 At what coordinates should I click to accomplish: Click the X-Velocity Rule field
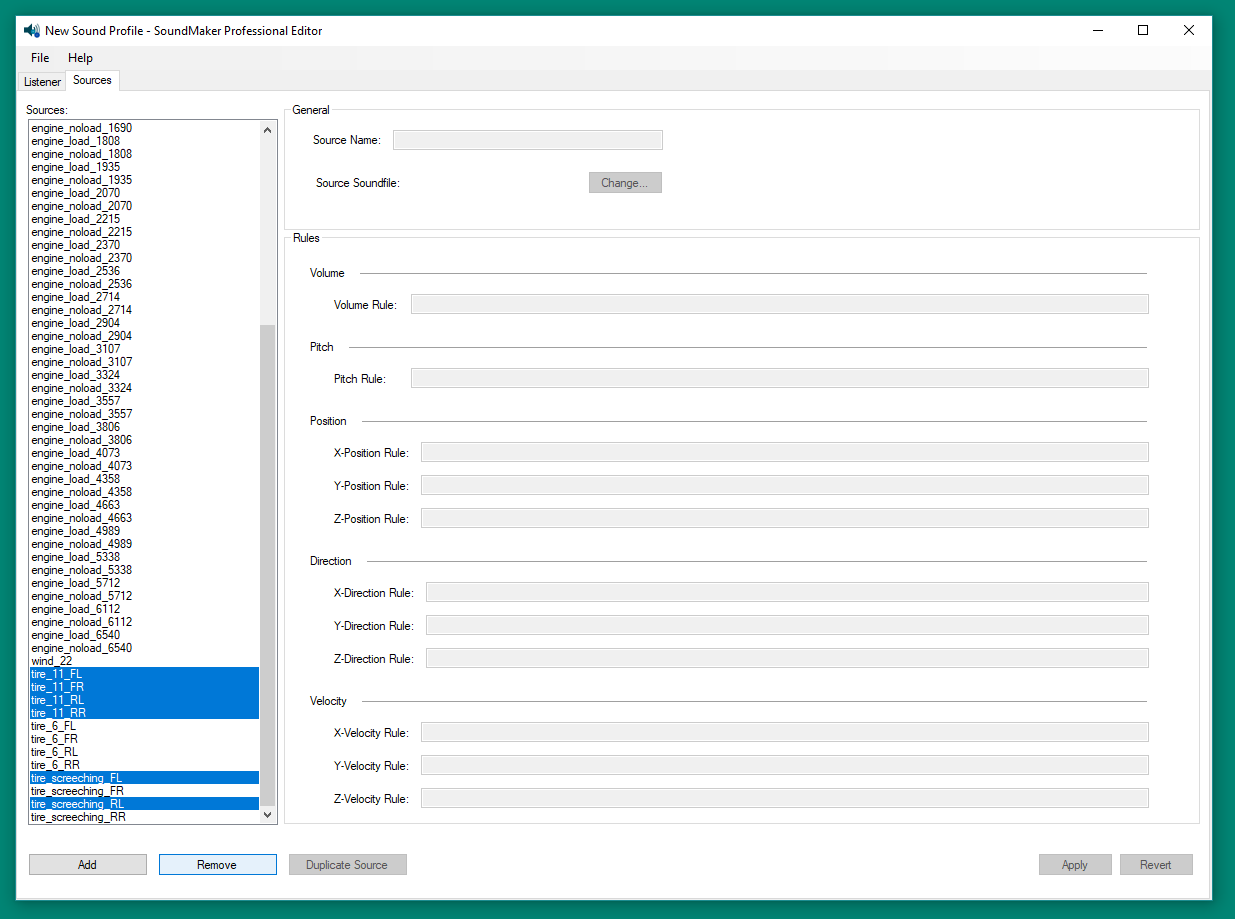point(785,732)
